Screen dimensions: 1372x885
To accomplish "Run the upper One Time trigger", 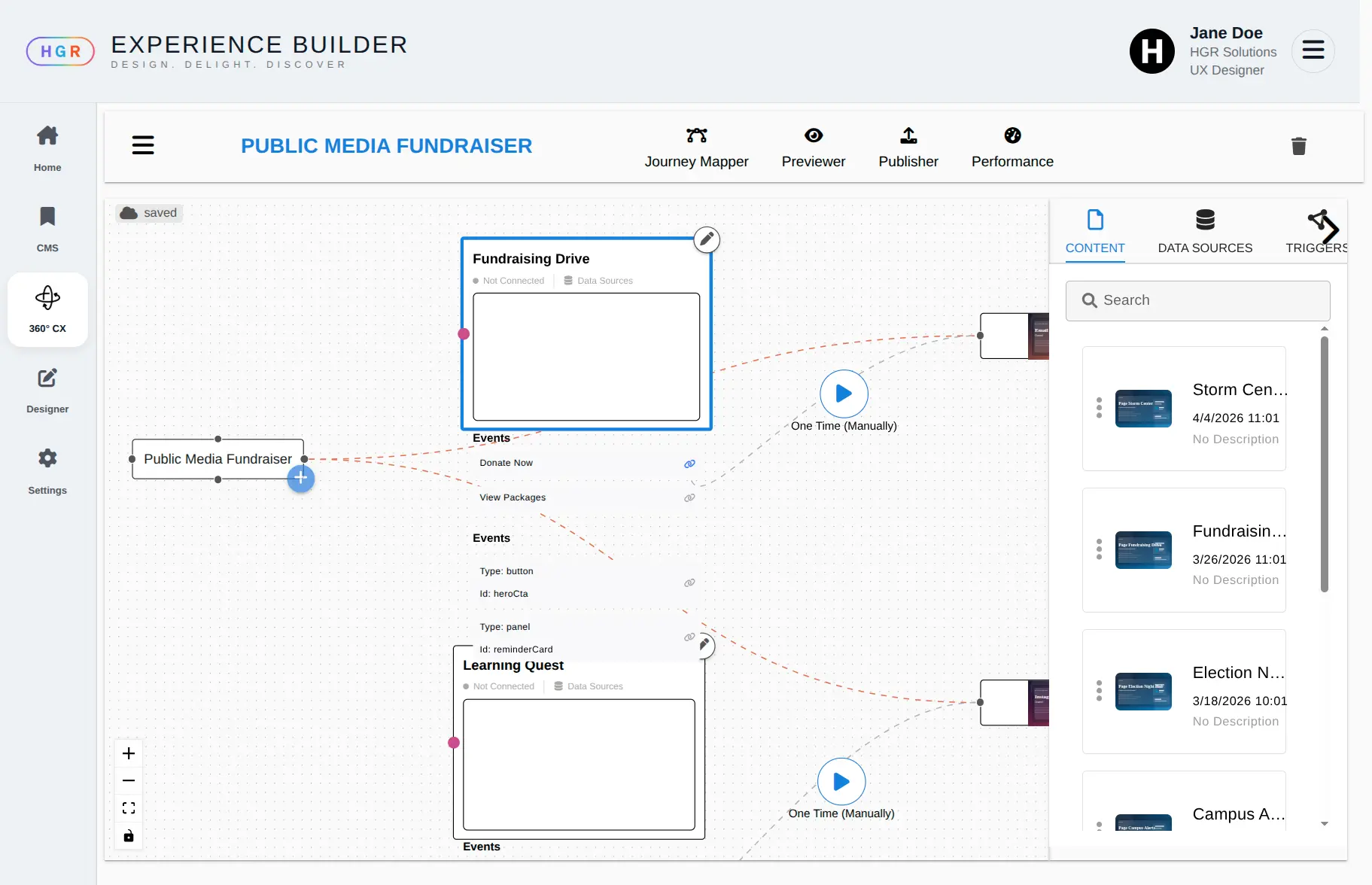I will point(843,394).
